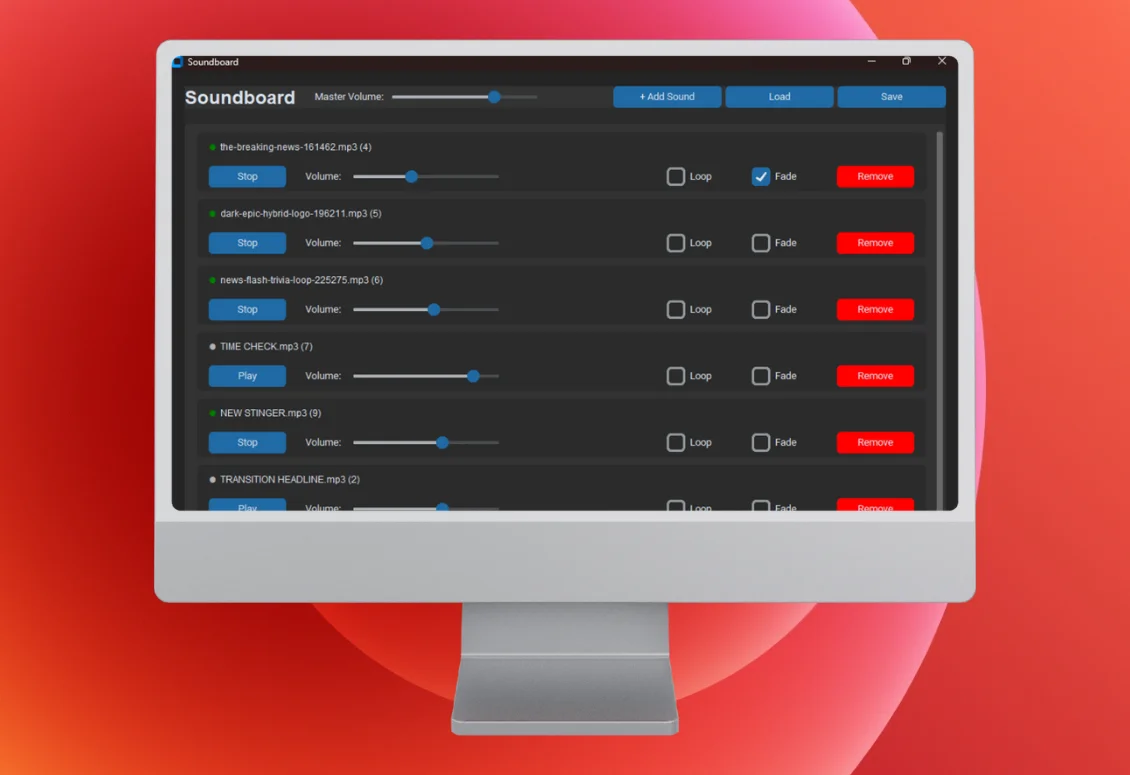Enable Loop for NEW STINGER.mp3
The height and width of the screenshot is (775, 1130).
click(x=675, y=442)
